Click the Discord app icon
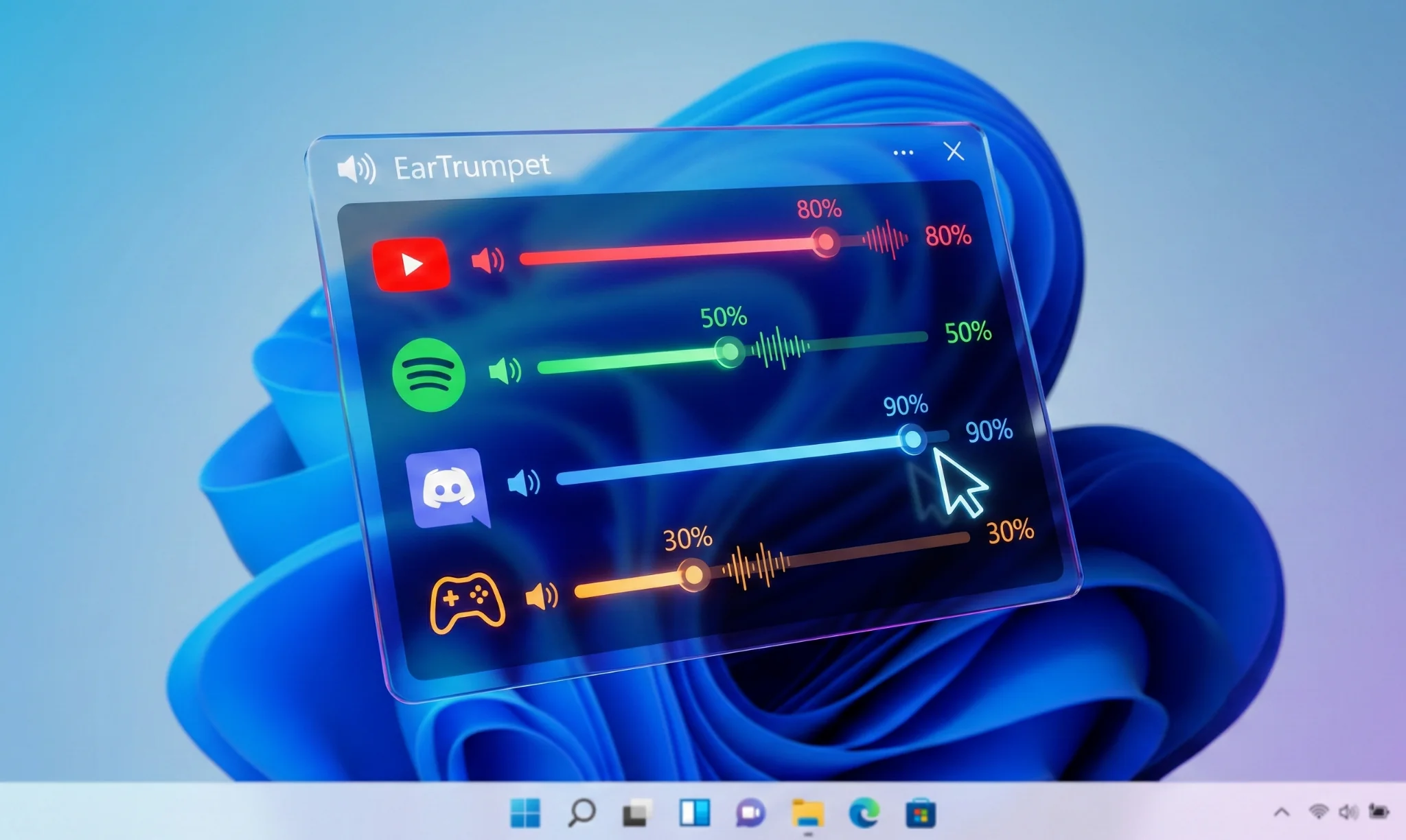 448,488
